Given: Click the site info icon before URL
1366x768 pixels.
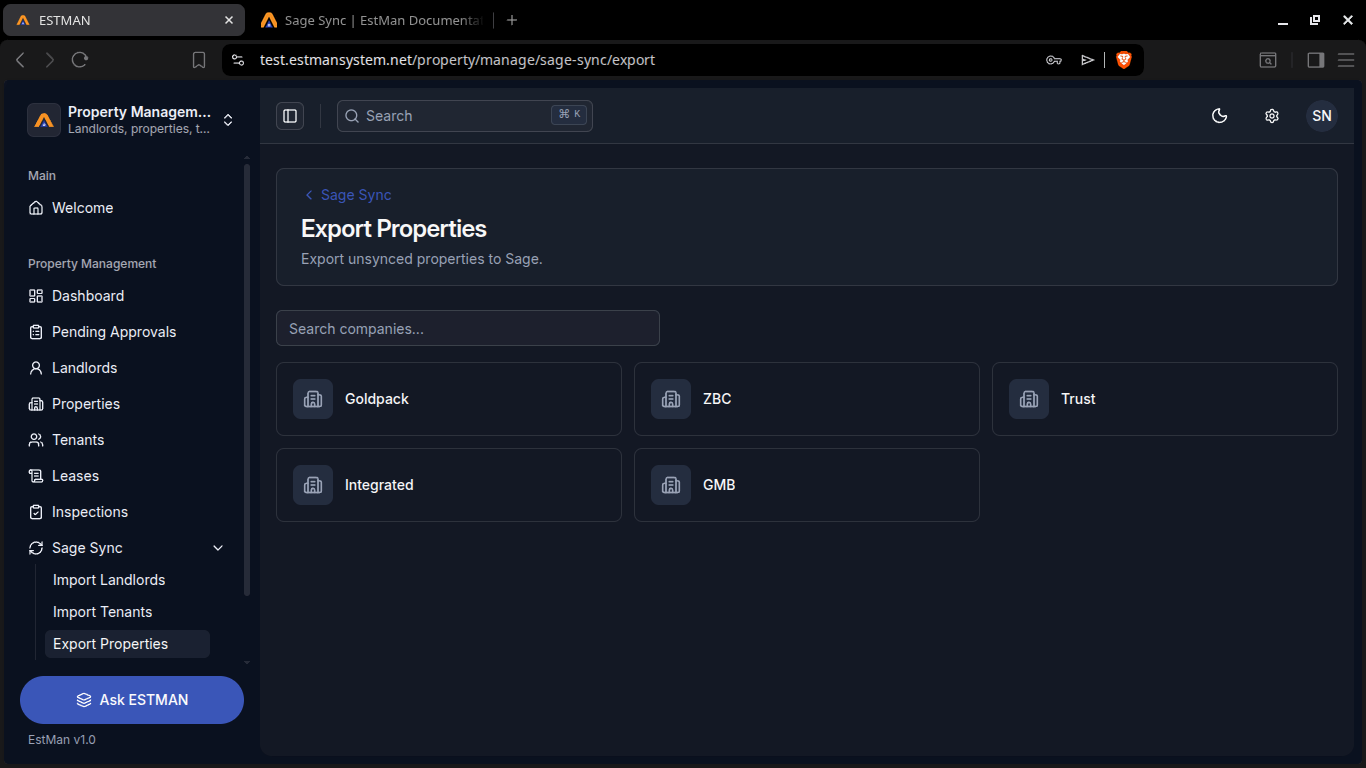Looking at the screenshot, I should coord(238,60).
